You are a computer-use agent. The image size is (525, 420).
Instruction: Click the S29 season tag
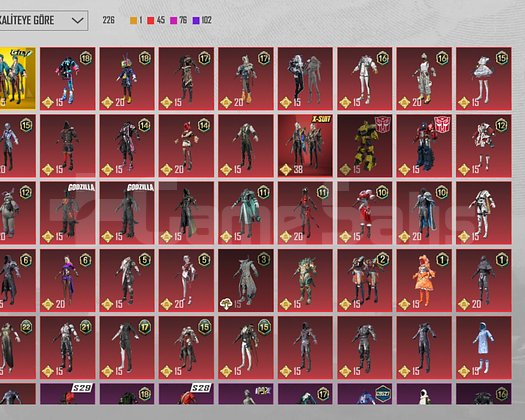[x=82, y=388]
